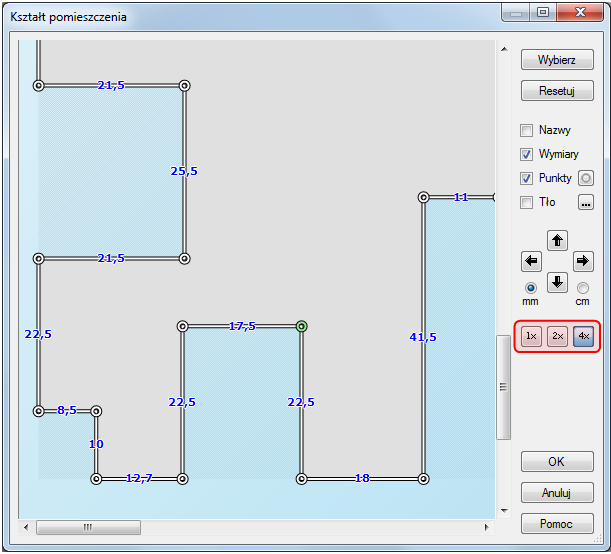Select the green highlighted corner point

click(301, 326)
